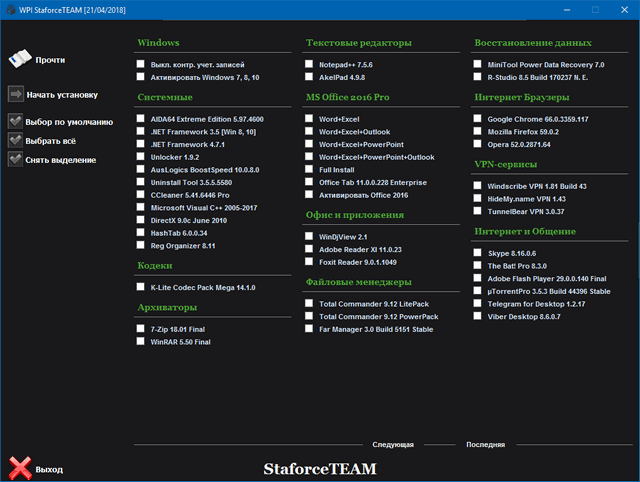Click the Начать установку arrow icon
Image resolution: width=640 pixels, height=482 pixels.
[16, 95]
